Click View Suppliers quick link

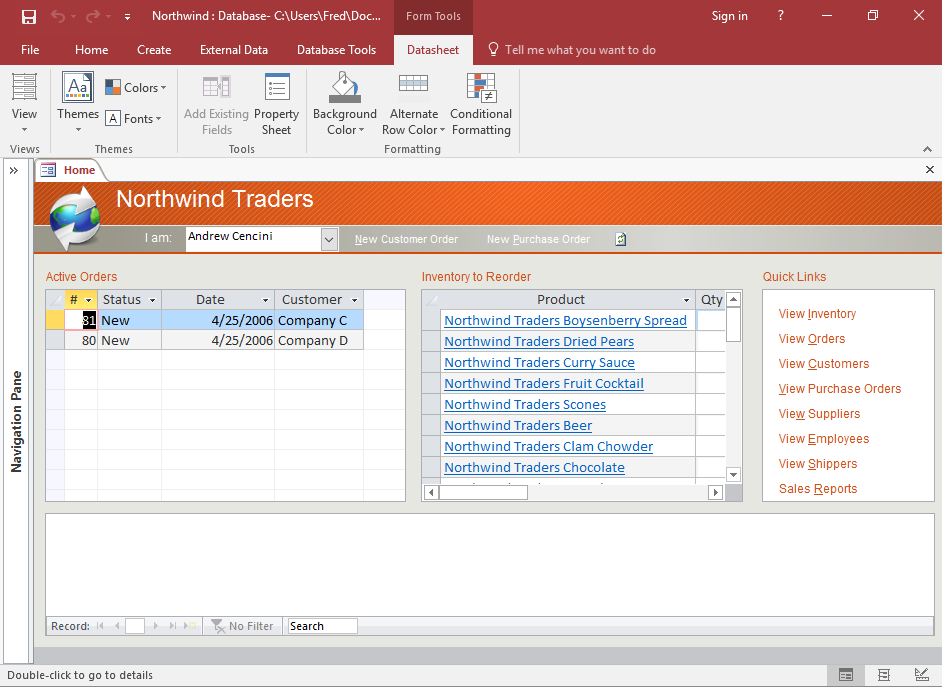[x=819, y=414]
